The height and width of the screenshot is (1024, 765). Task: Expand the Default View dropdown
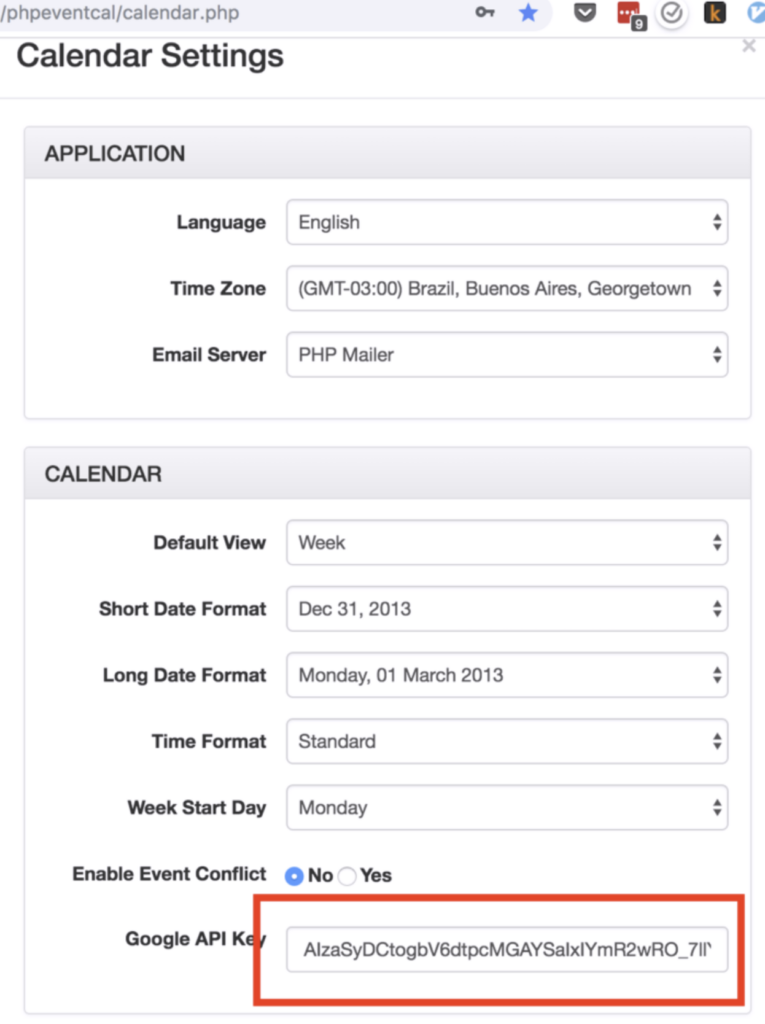click(507, 542)
